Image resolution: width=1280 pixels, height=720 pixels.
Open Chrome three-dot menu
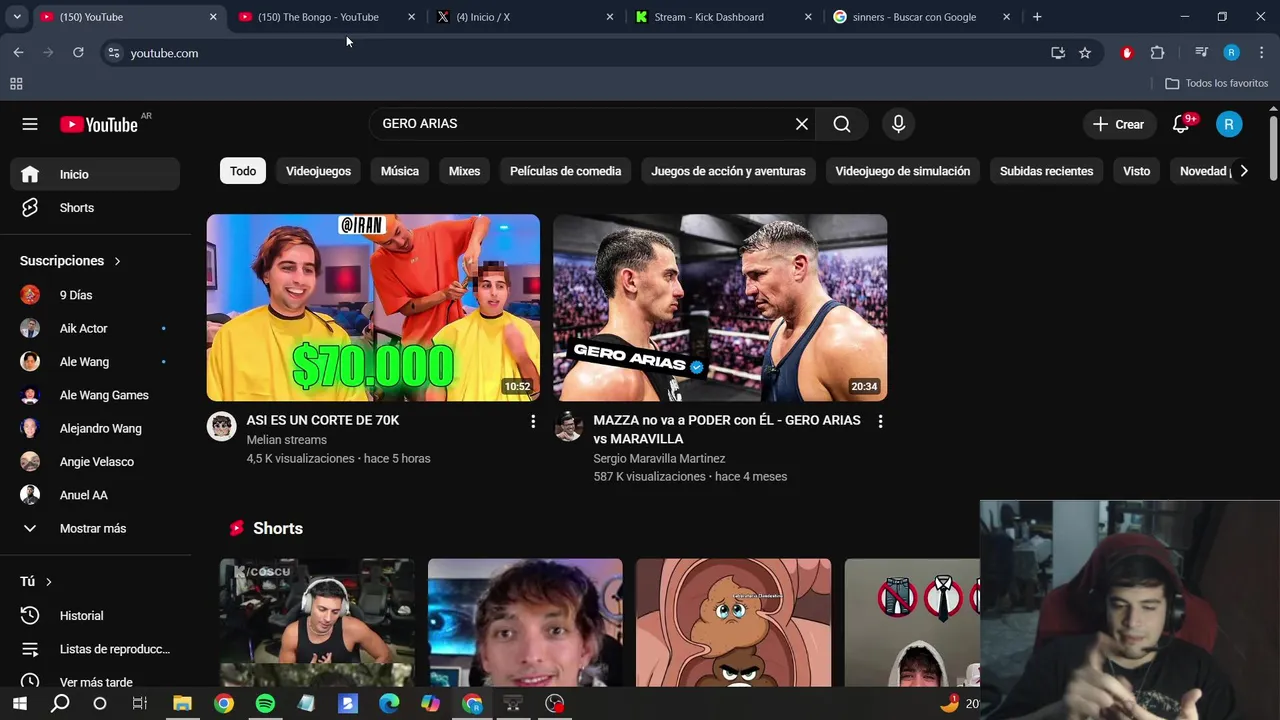tap(1262, 53)
